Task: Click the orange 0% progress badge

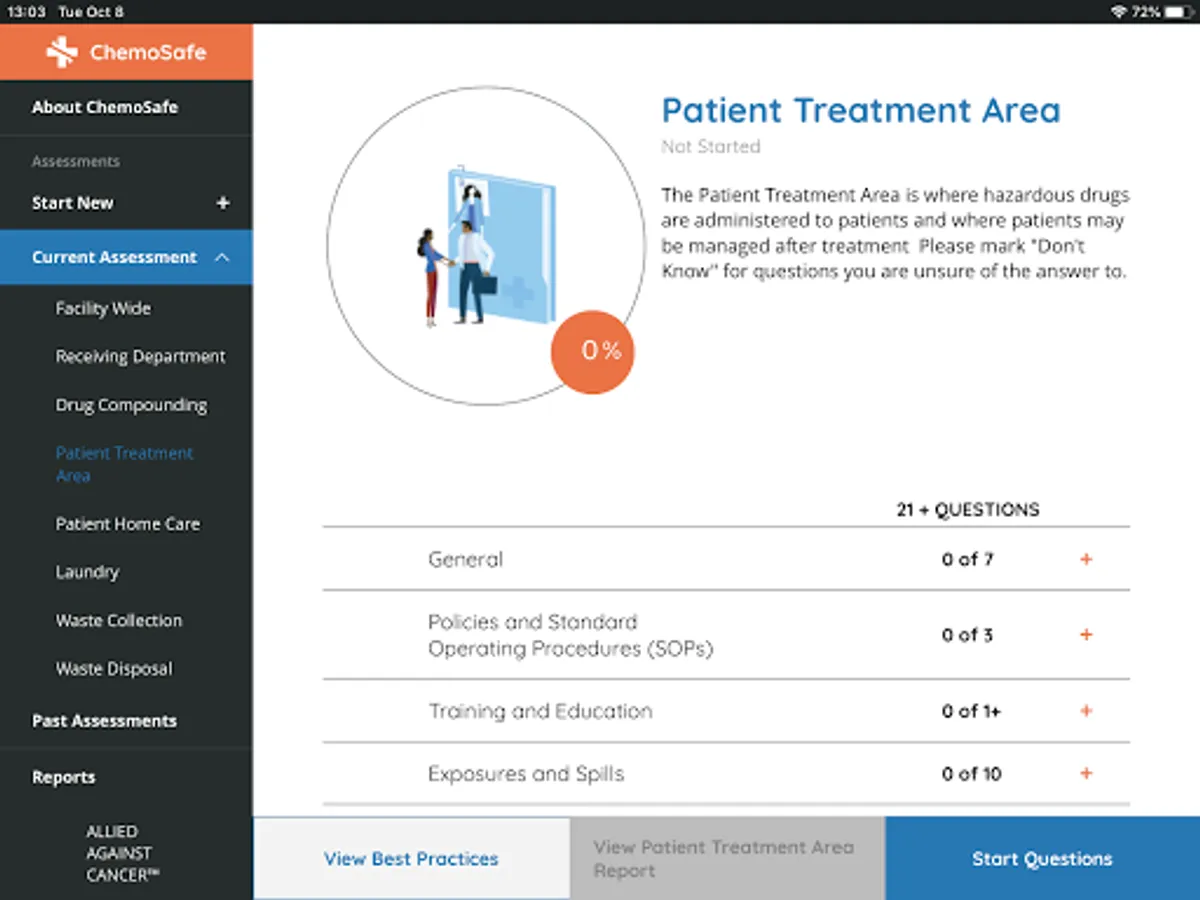Action: [x=593, y=351]
